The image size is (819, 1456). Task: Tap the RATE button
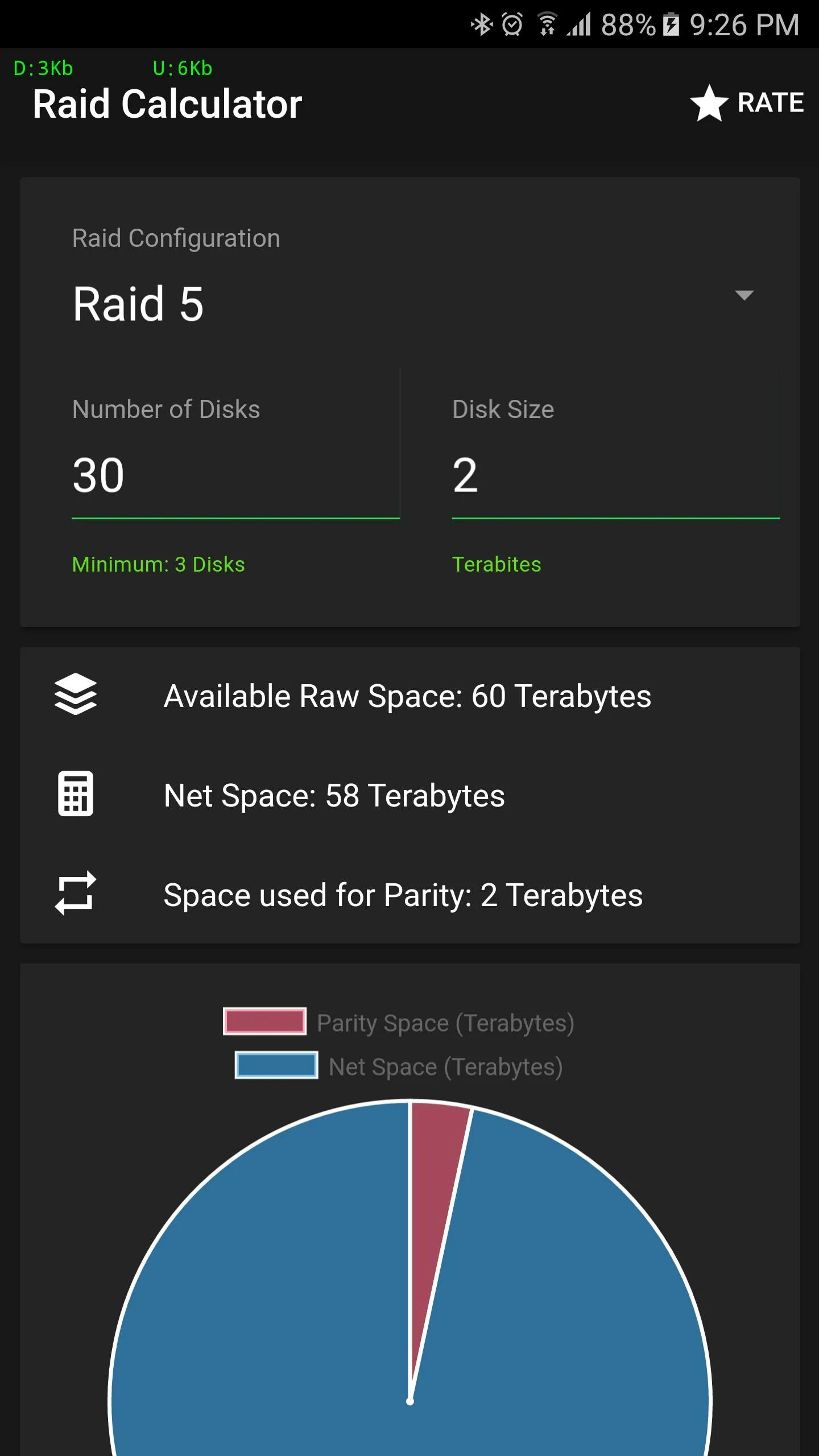tap(747, 103)
